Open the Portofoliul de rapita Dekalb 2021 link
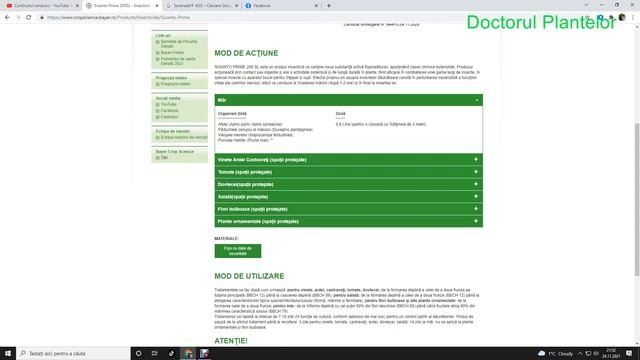Screen dimensions: 640x360 click(x=178, y=61)
